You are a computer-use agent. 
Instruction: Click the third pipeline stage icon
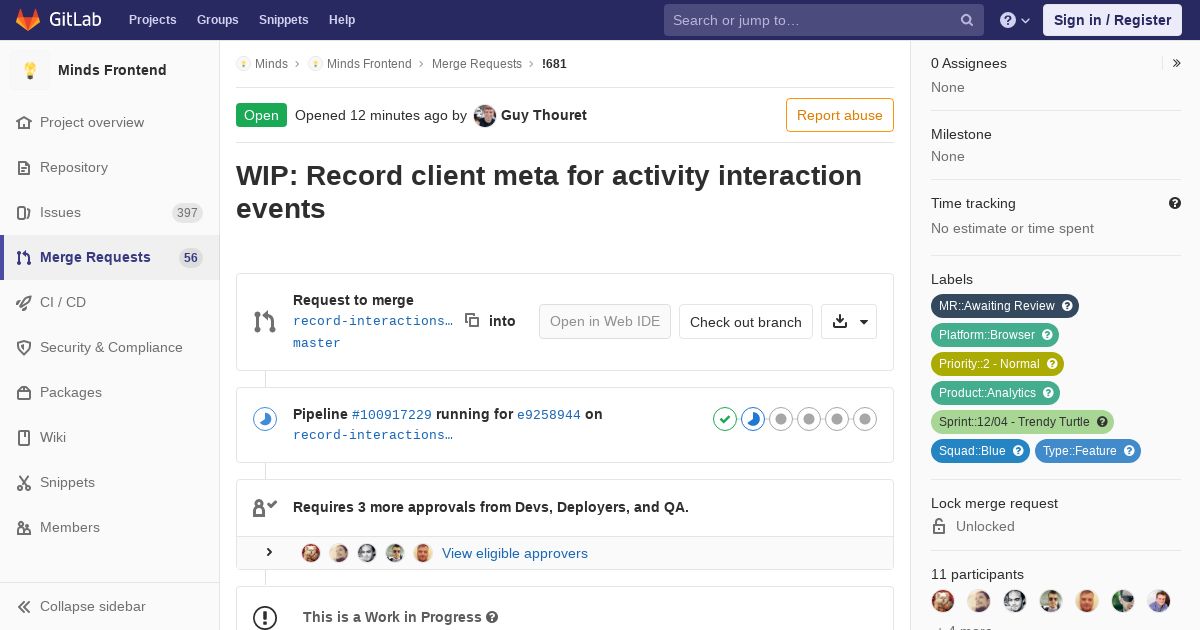[781, 419]
